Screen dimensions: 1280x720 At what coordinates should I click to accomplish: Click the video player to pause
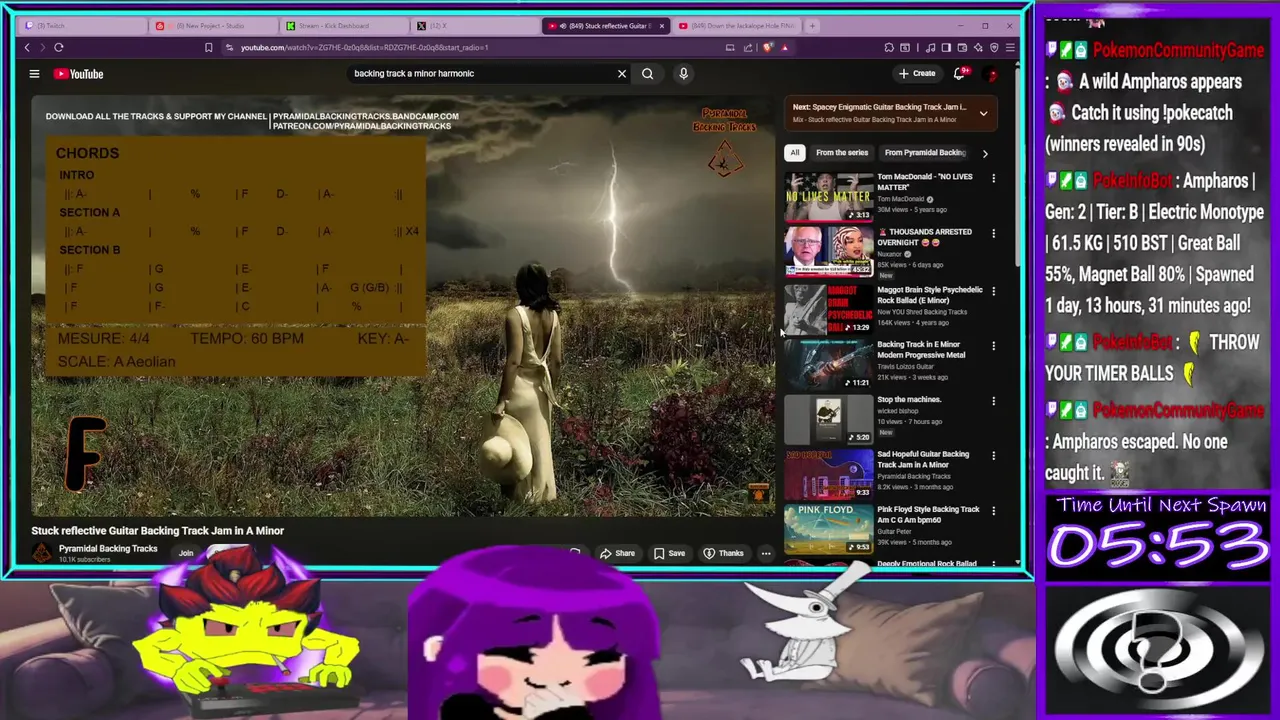click(403, 307)
